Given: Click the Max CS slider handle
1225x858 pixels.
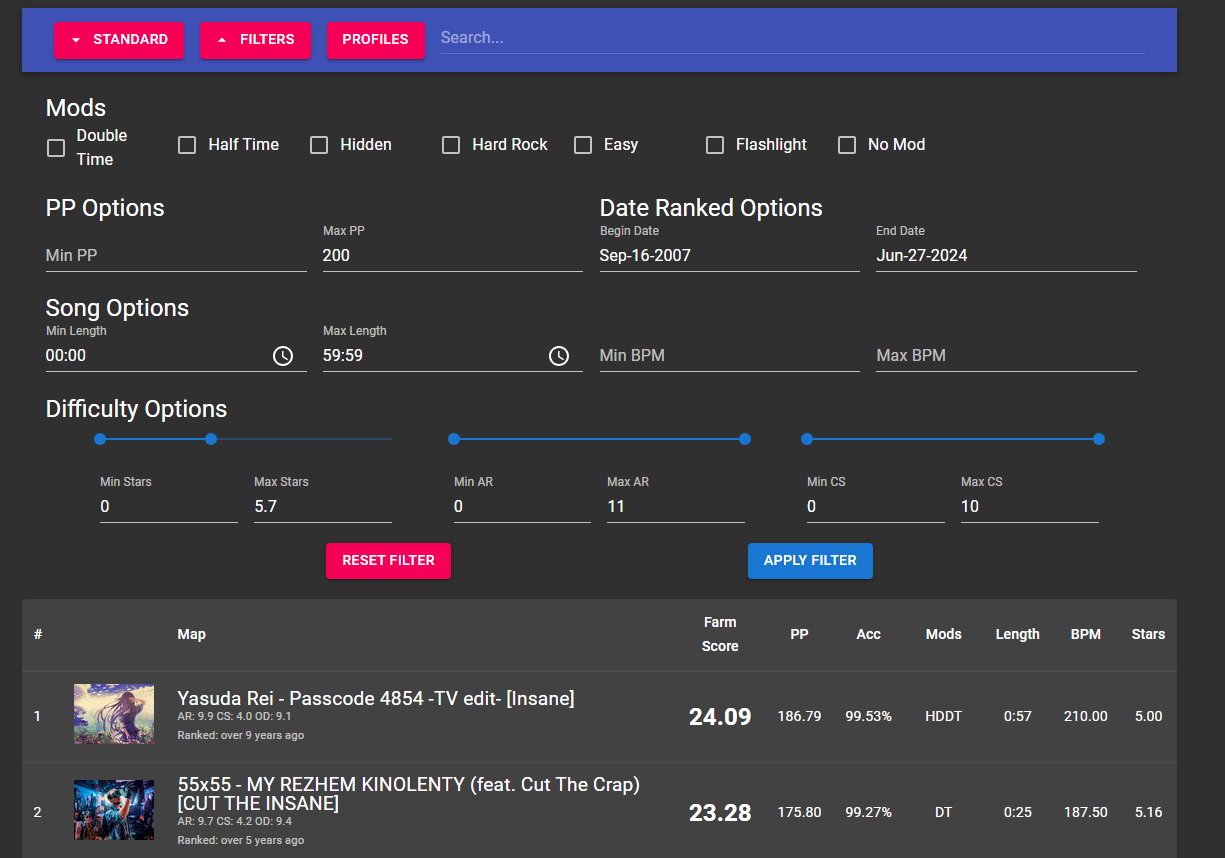Looking at the screenshot, I should [1099, 439].
